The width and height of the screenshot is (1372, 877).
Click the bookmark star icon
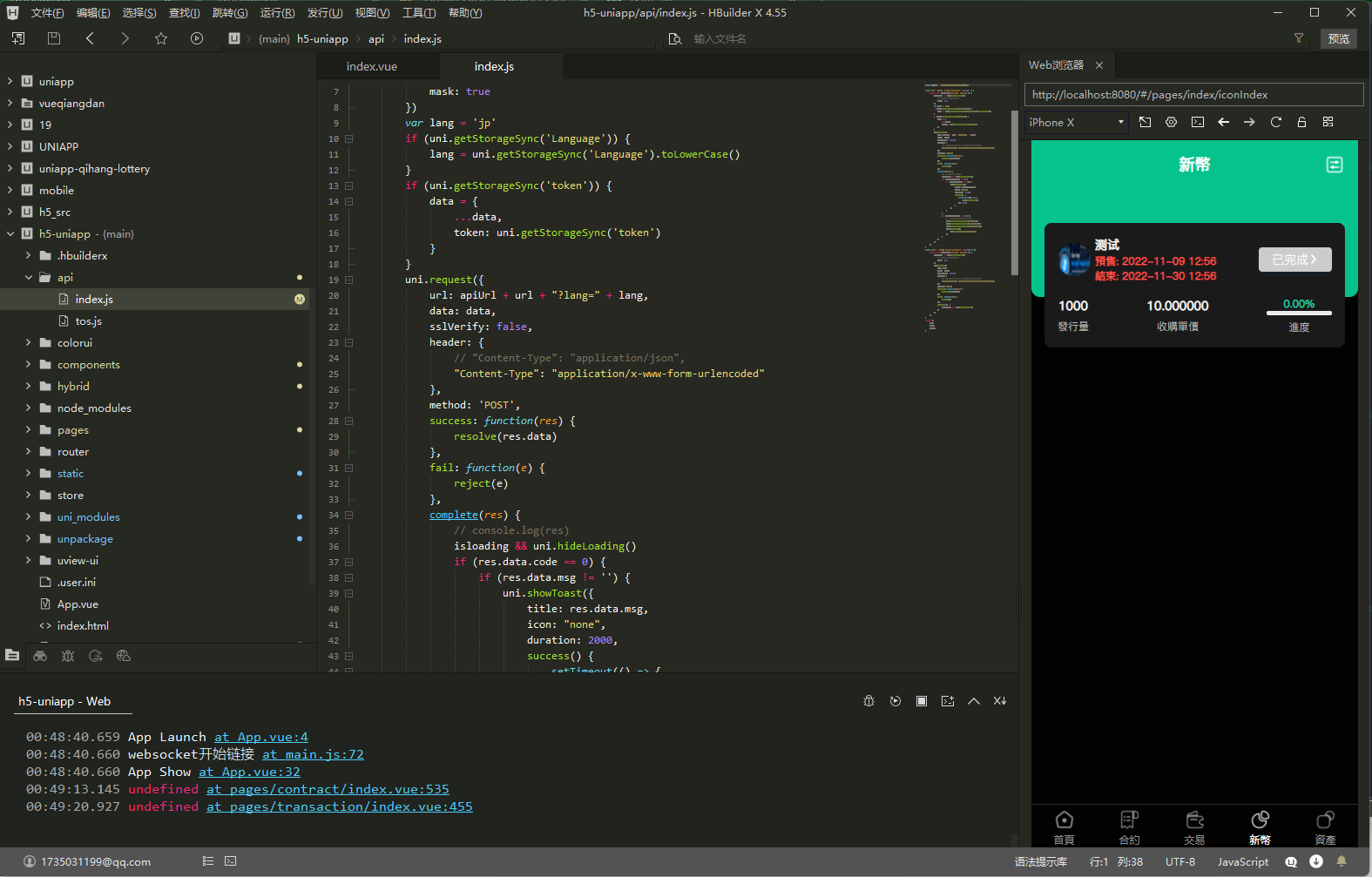161,38
